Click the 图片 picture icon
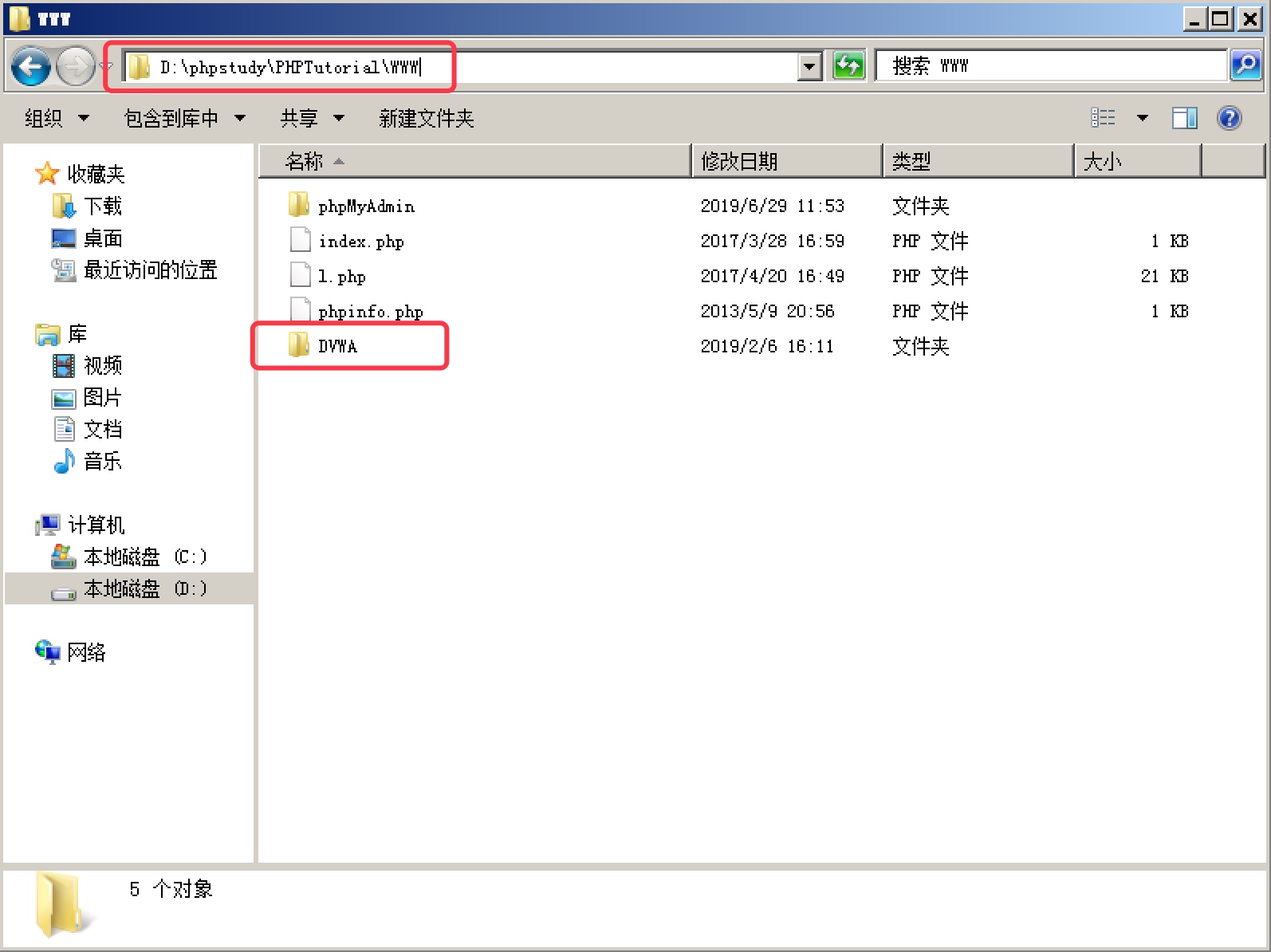Viewport: 1271px width, 952px height. click(64, 398)
